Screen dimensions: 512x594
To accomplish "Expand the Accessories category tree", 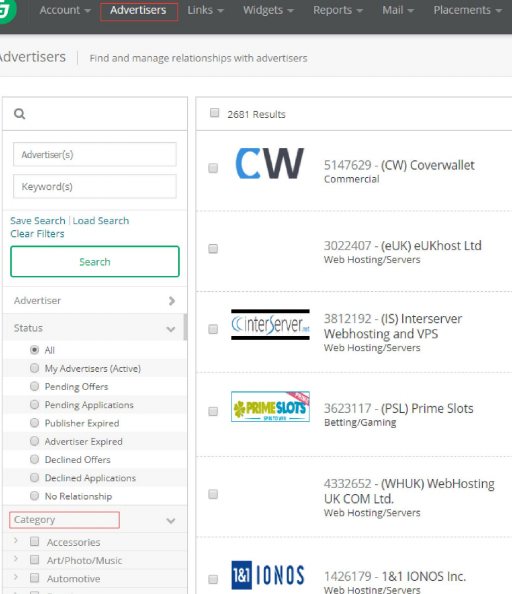I will pyautogui.click(x=16, y=541).
